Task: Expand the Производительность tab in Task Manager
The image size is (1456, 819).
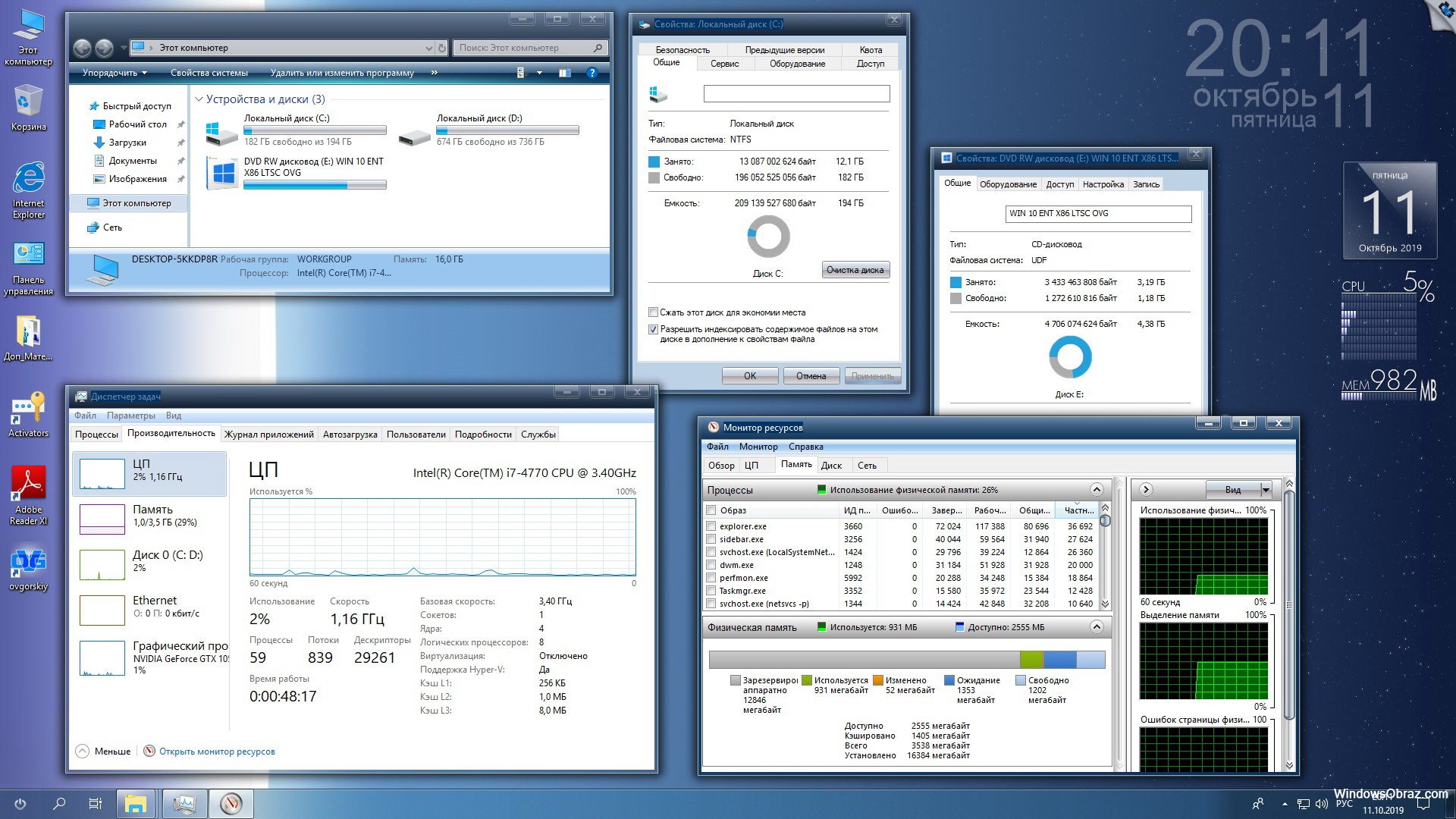Action: (169, 434)
